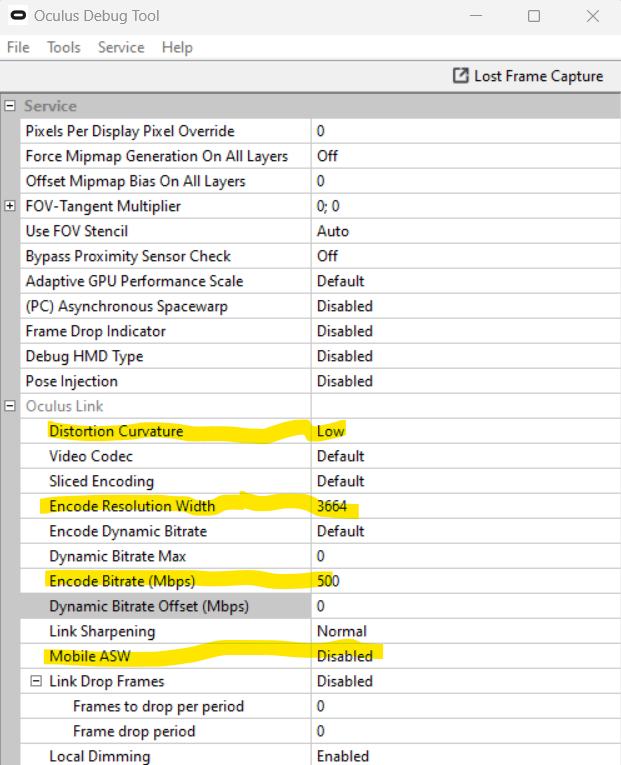Collapse Link Drop Frames group
This screenshot has width=621, height=765.
(x=36, y=681)
